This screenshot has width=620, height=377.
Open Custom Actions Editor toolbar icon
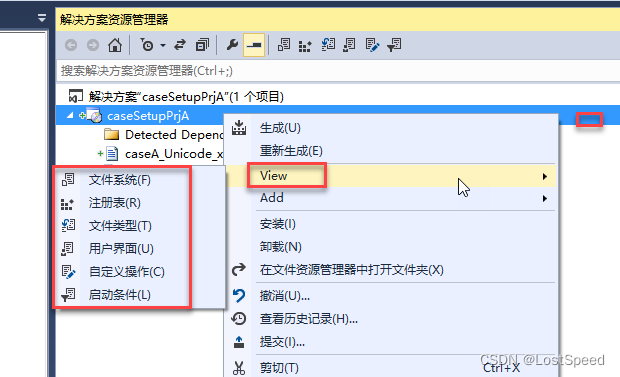(x=372, y=45)
